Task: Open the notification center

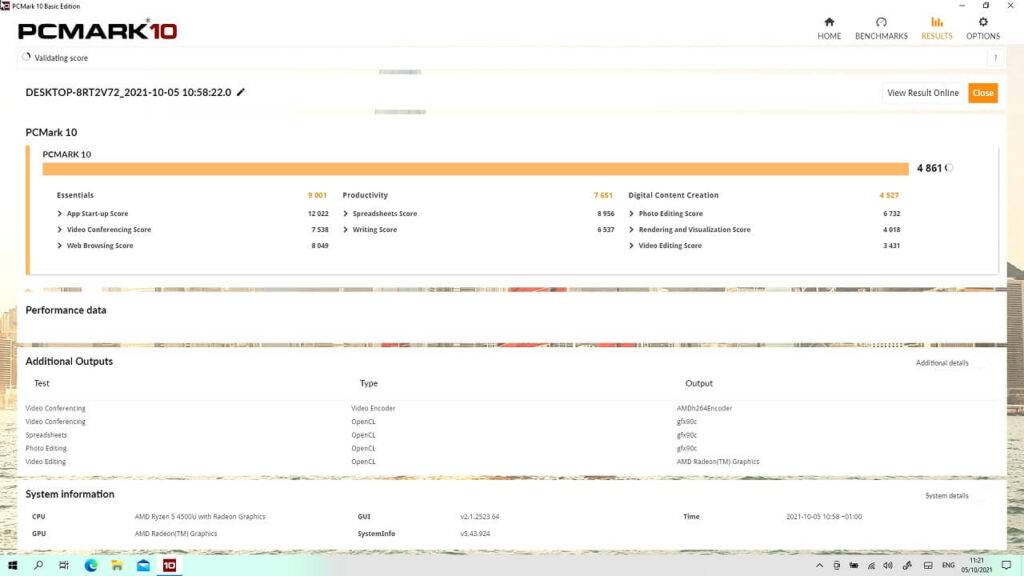Action: 1006,566
